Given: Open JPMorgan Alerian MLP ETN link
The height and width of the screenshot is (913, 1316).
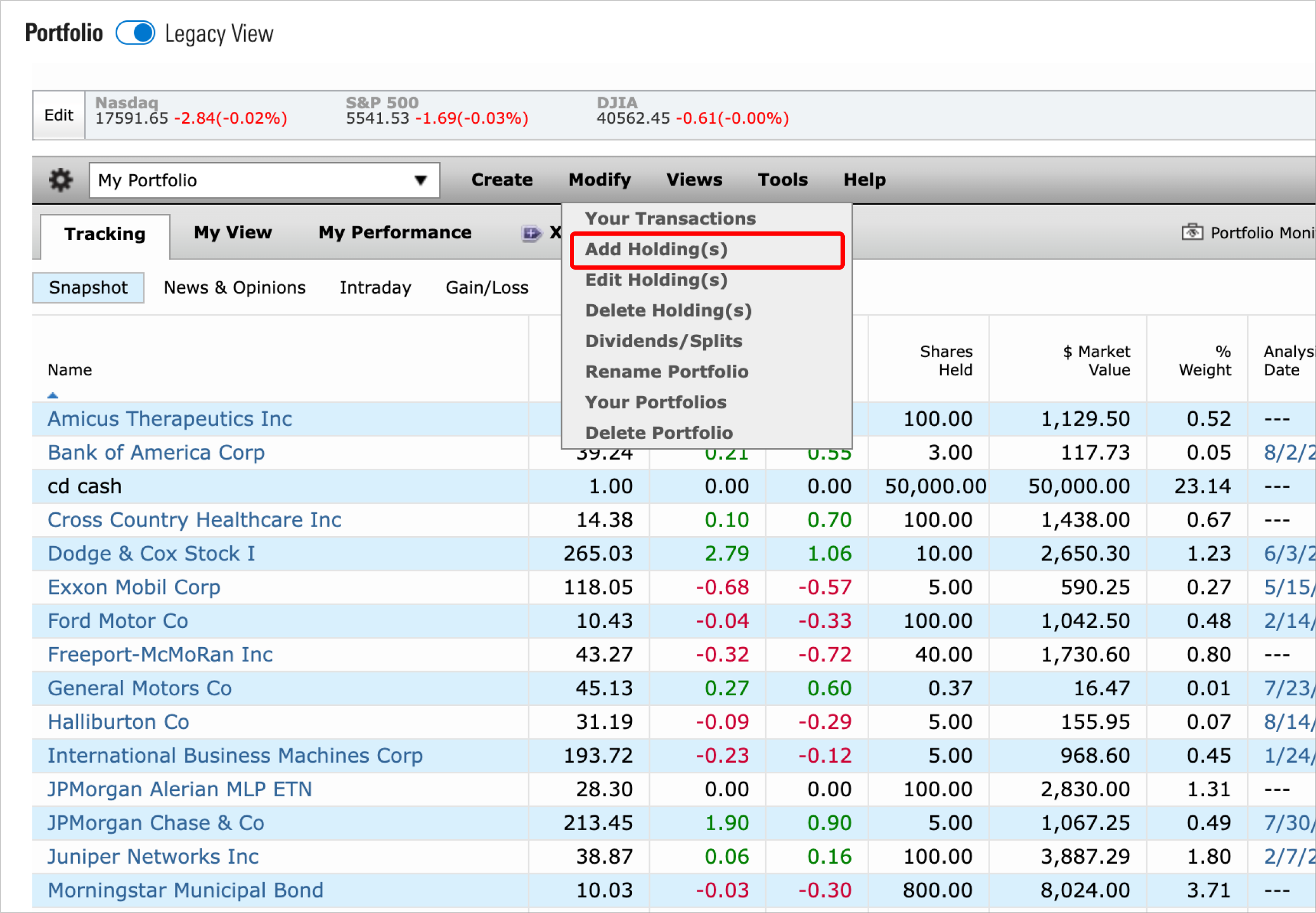Looking at the screenshot, I should pyautogui.click(x=179, y=789).
